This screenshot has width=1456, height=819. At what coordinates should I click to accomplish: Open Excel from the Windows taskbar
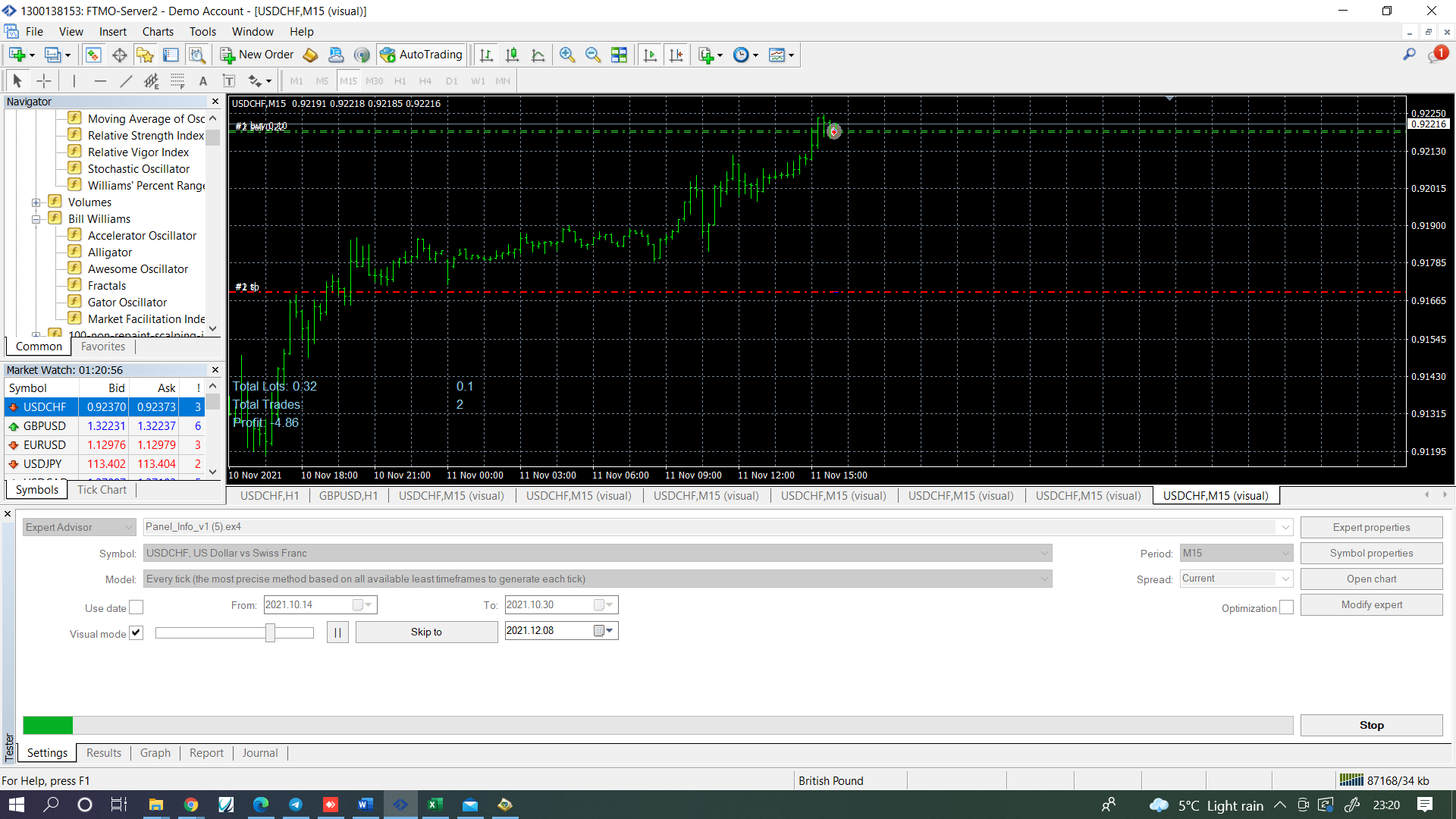tap(435, 805)
